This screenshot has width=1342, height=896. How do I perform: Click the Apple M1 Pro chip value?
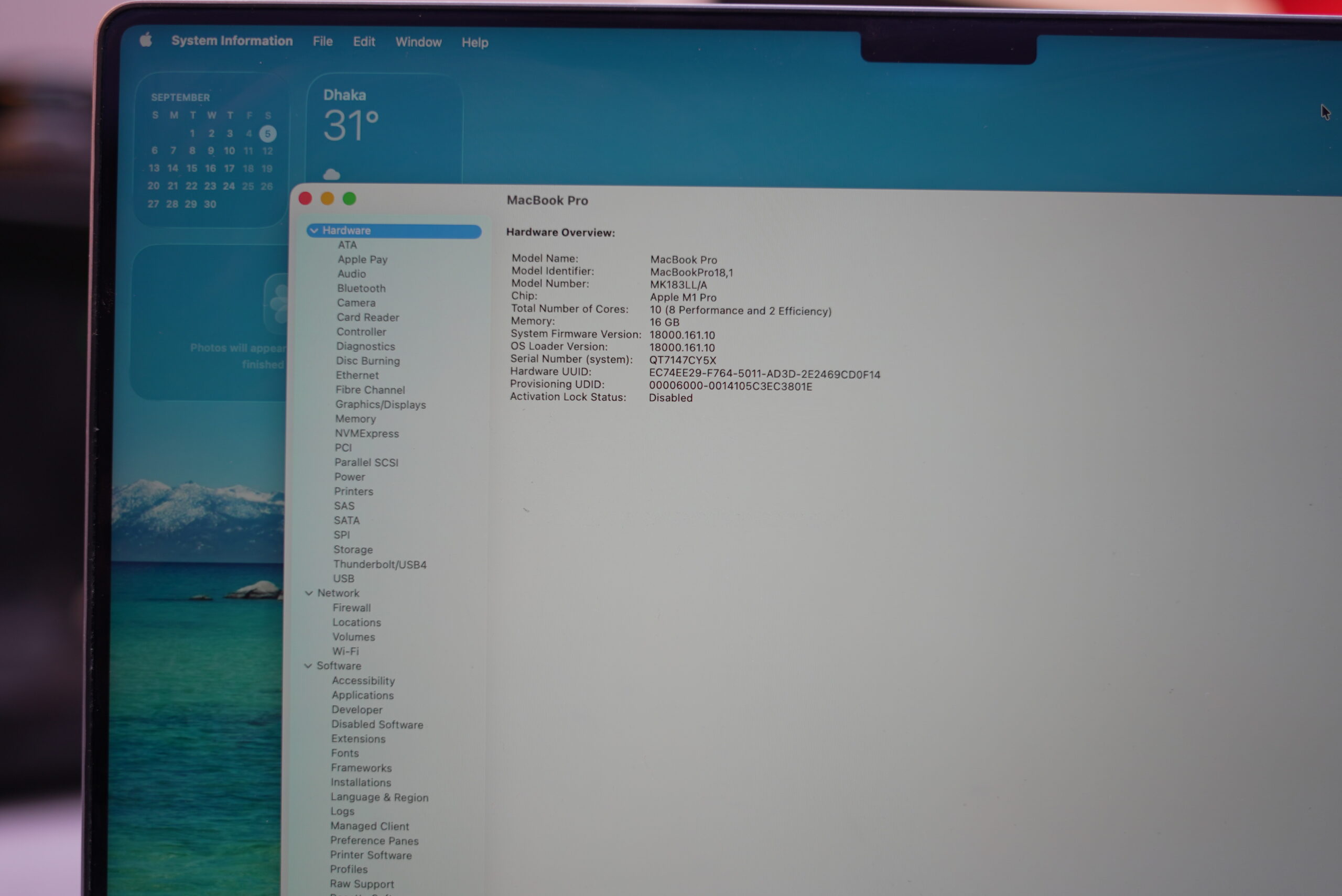point(683,297)
